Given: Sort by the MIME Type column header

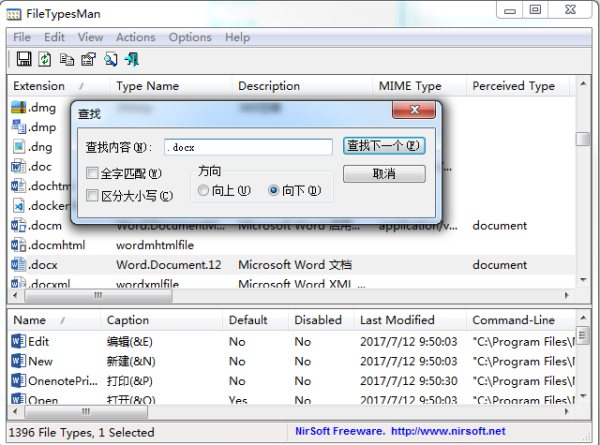Looking at the screenshot, I should (x=419, y=86).
